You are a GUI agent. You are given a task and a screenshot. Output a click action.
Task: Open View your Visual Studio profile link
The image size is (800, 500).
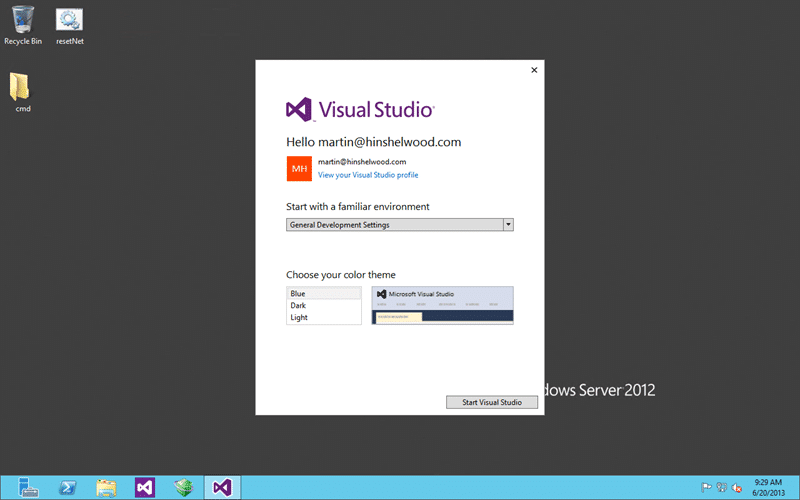(368, 175)
